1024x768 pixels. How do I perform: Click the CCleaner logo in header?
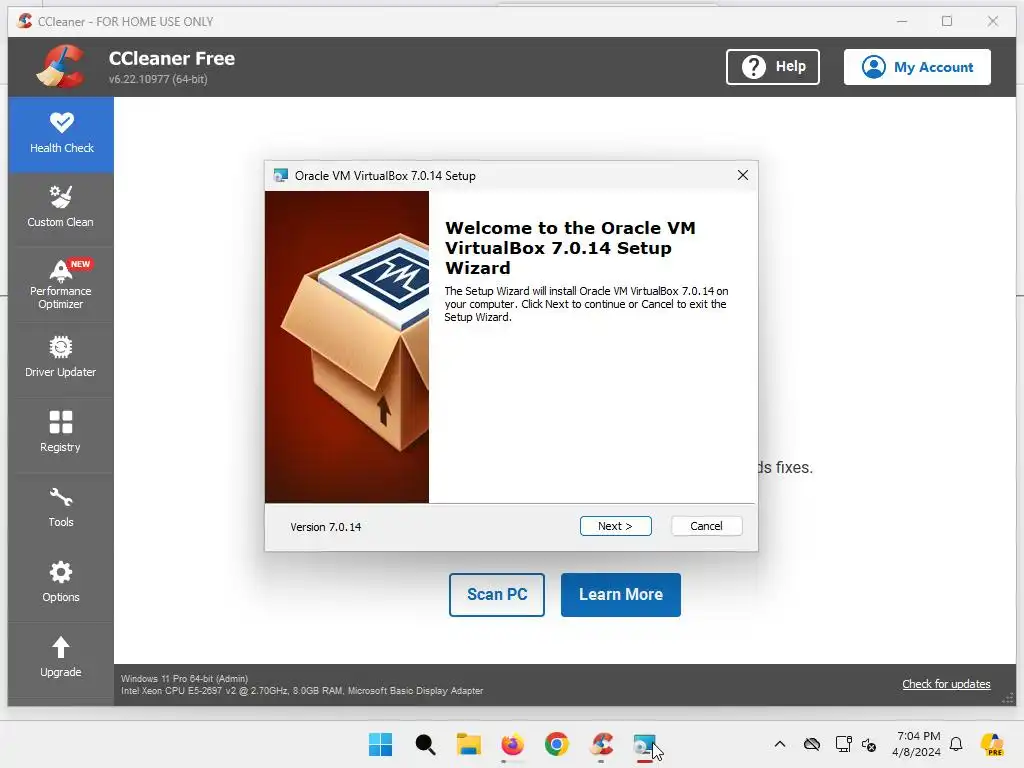(60, 66)
